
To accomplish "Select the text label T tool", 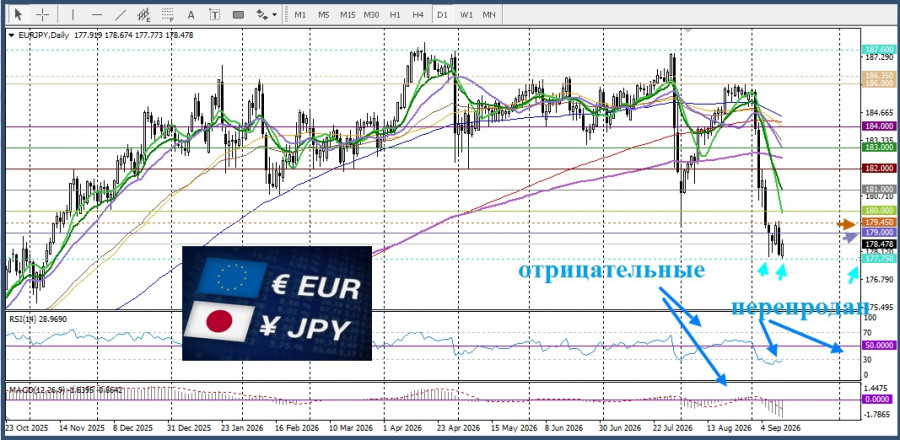I will coord(215,14).
